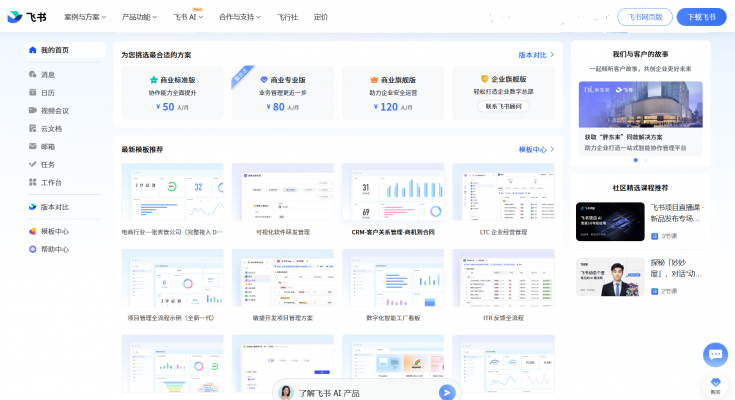Click the 了解飞书 AI 产品 input field
The height and width of the screenshot is (400, 735).
[x=367, y=392]
